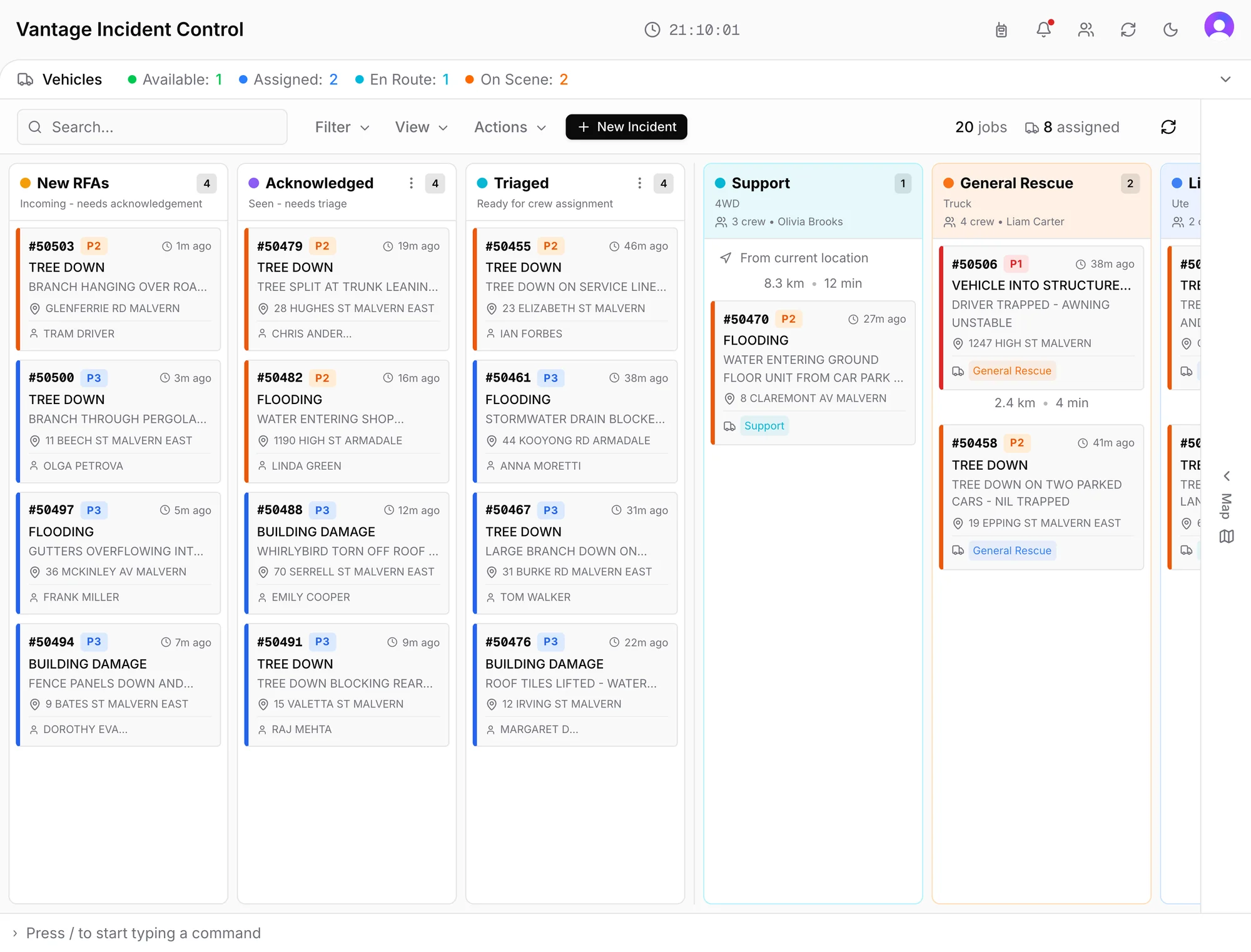
Task: Click the header sync refresh icon
Action: [1128, 29]
